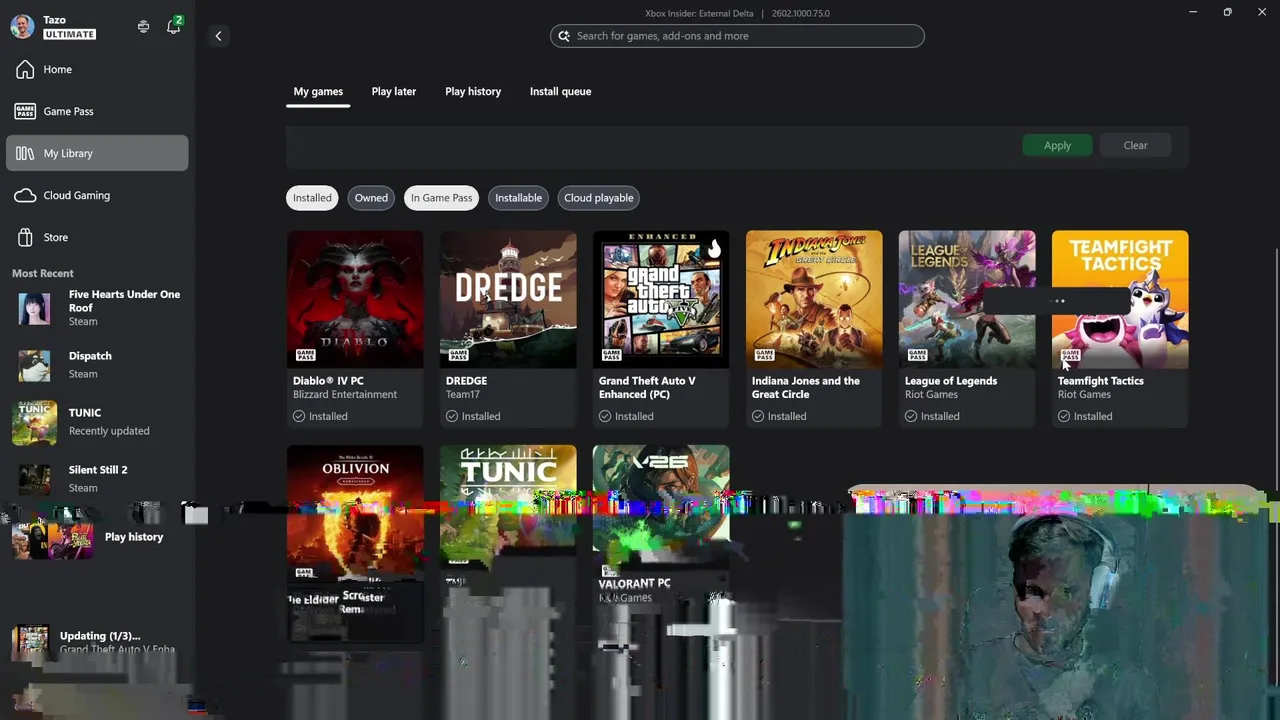Screen dimensions: 1280x720
Task: Open Silent Still 2 recent entry
Action: pos(97,479)
